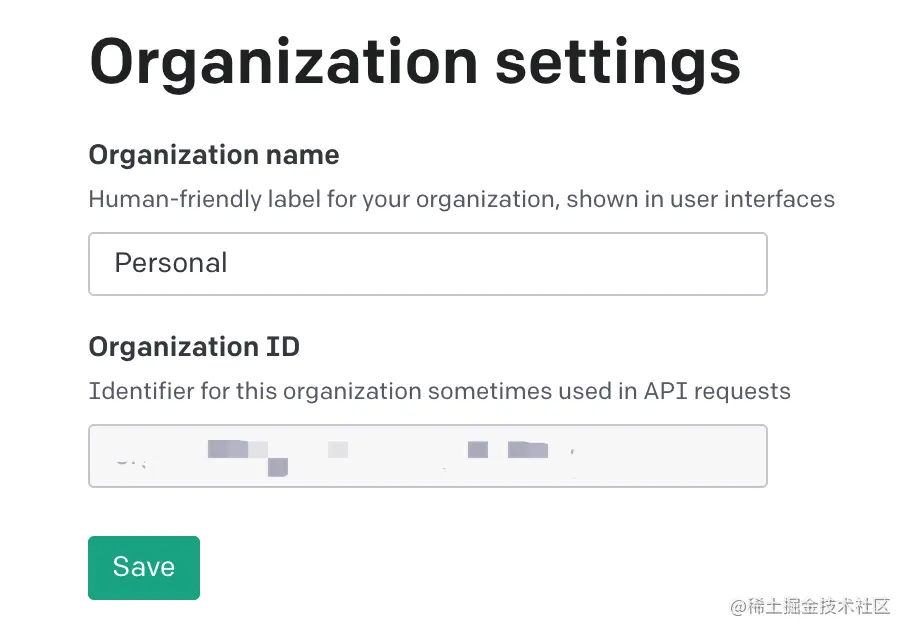The width and height of the screenshot is (910, 636).
Task: Click the word "Organization" in the page heading
Action: pos(284,62)
